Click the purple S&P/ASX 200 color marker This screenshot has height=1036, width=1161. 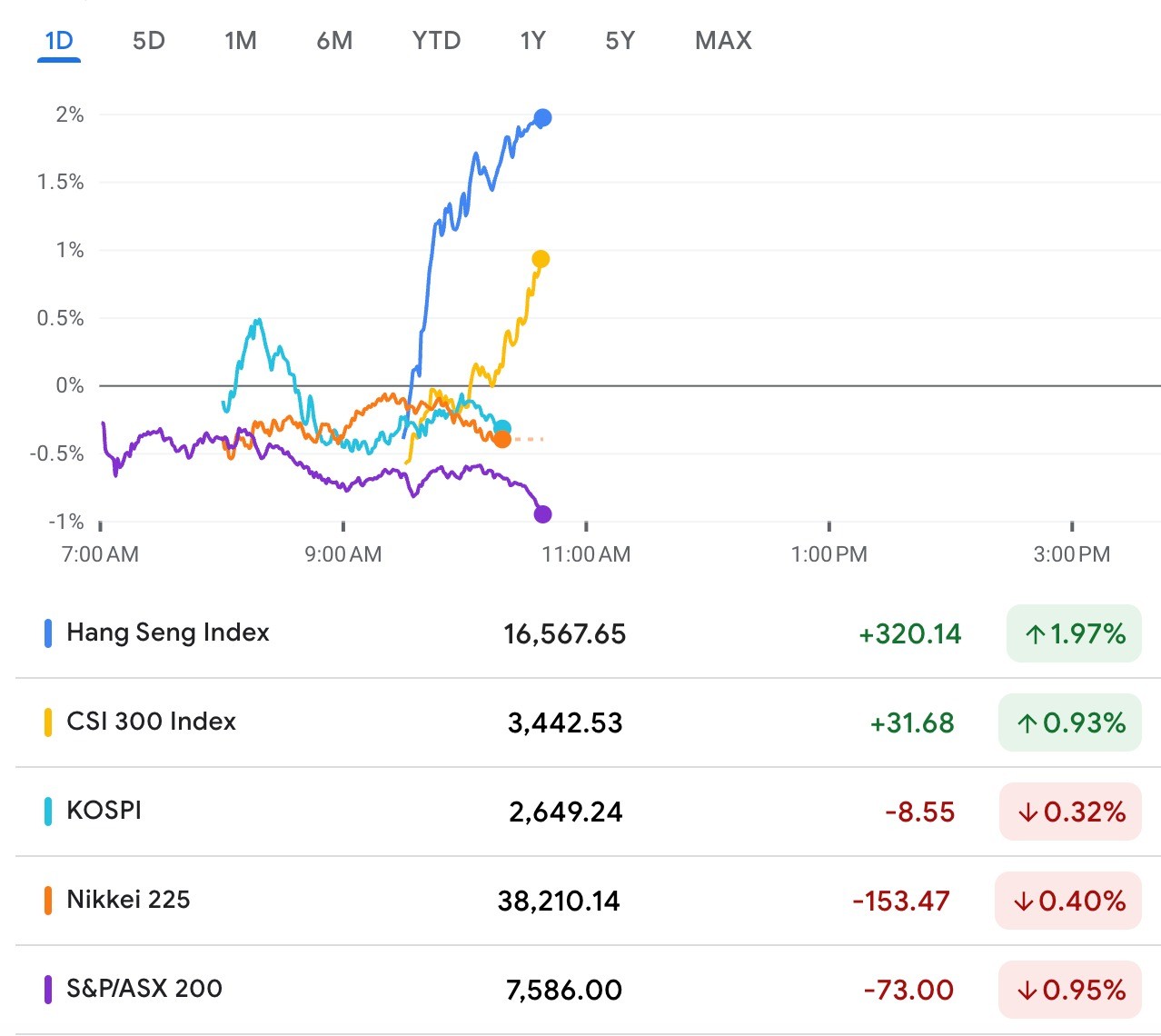click(x=48, y=990)
